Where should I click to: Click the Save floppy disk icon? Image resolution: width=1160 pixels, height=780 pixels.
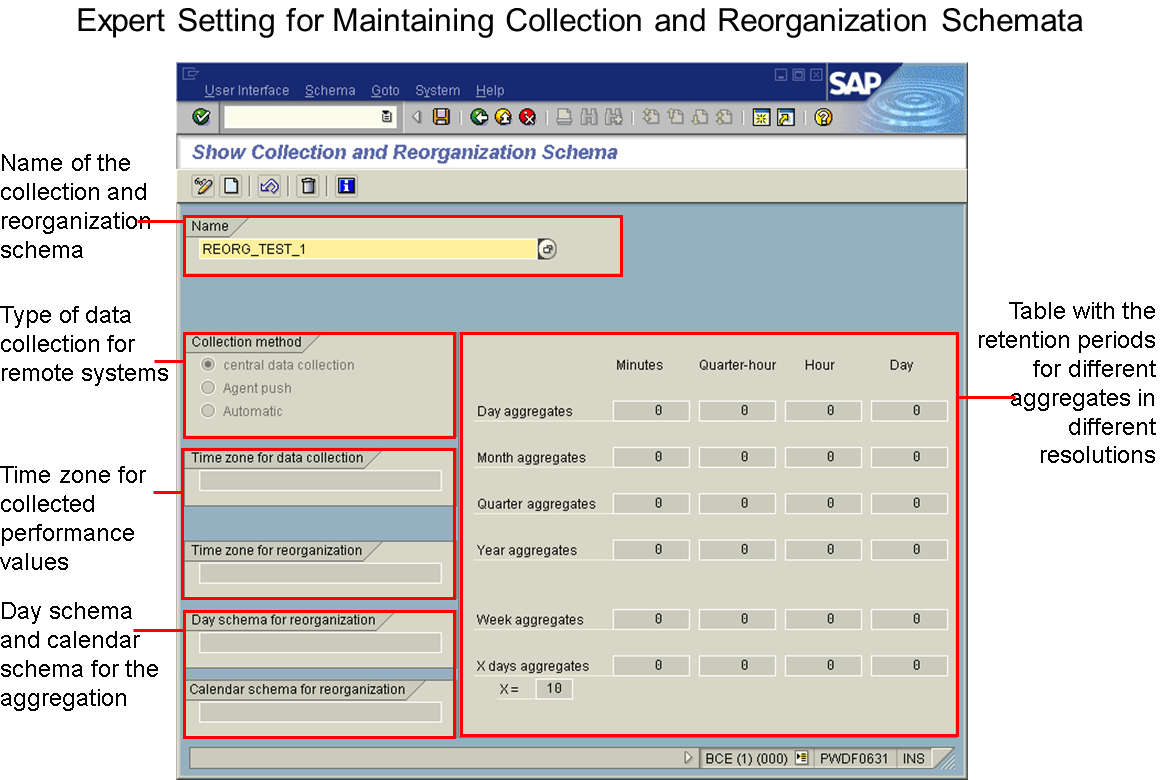click(441, 118)
